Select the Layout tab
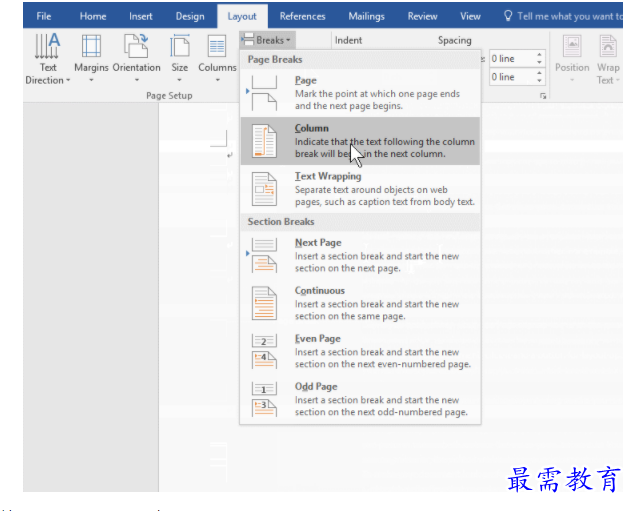The width and height of the screenshot is (629, 511). 242,16
